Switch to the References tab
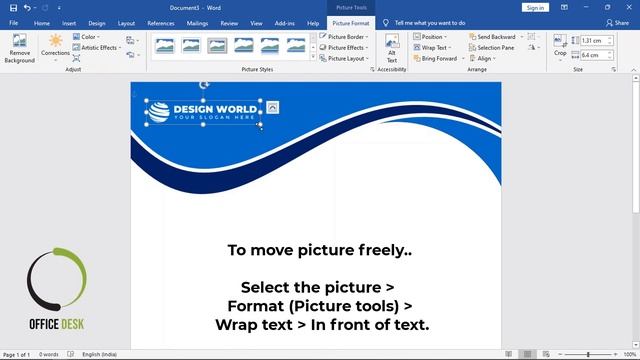Image resolution: width=640 pixels, height=360 pixels. click(x=161, y=23)
